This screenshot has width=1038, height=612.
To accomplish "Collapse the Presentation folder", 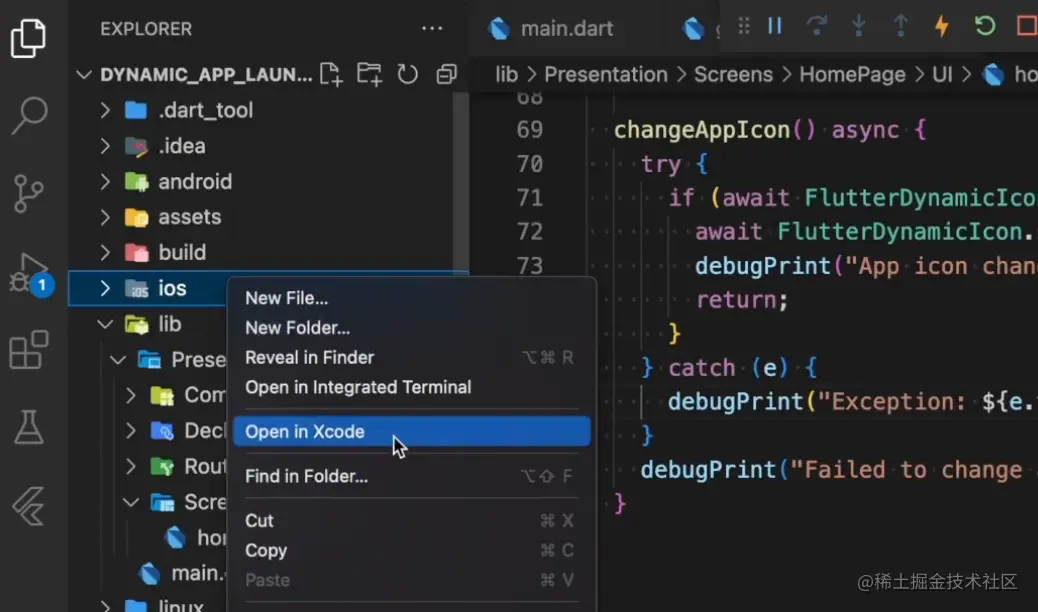I will tap(118, 360).
